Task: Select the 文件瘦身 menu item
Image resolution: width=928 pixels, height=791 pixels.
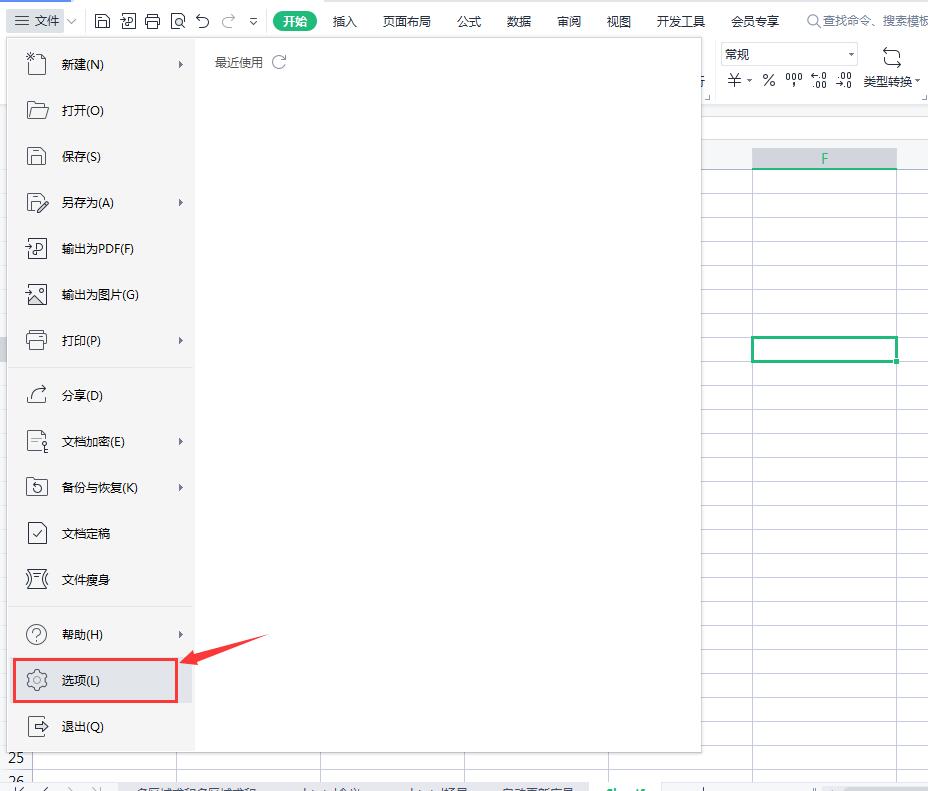Action: point(100,580)
